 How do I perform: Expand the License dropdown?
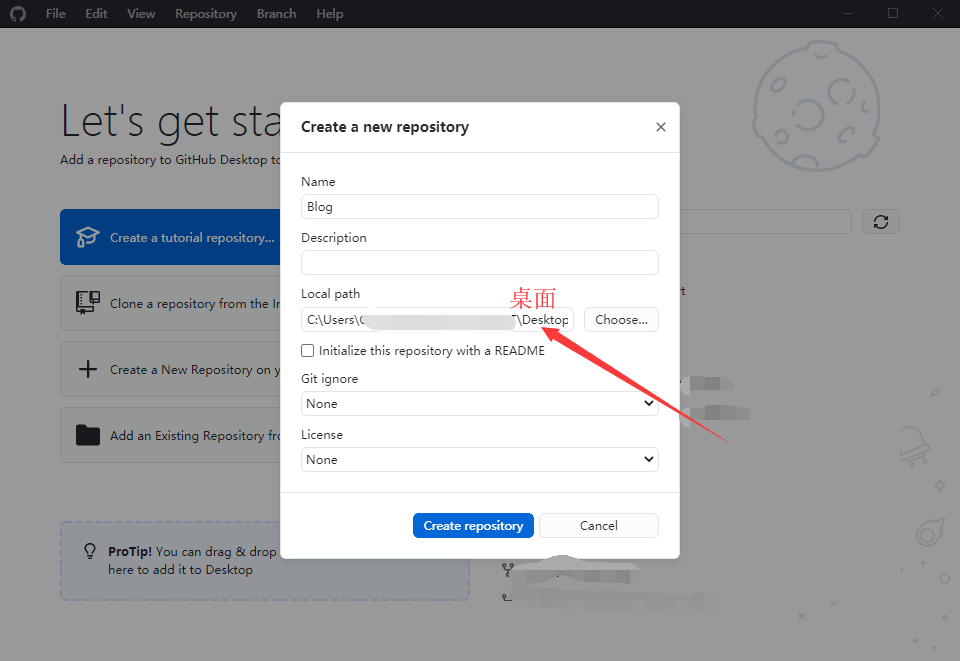point(479,460)
